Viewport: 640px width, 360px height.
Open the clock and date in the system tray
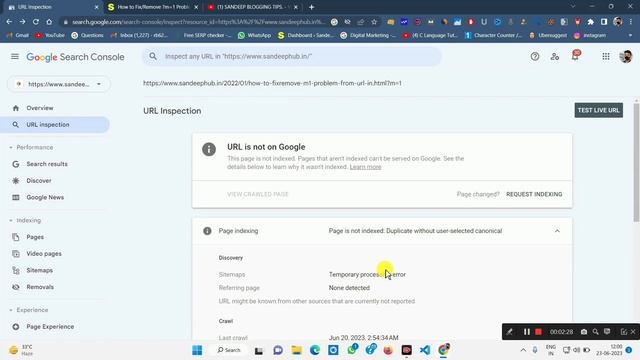point(610,350)
